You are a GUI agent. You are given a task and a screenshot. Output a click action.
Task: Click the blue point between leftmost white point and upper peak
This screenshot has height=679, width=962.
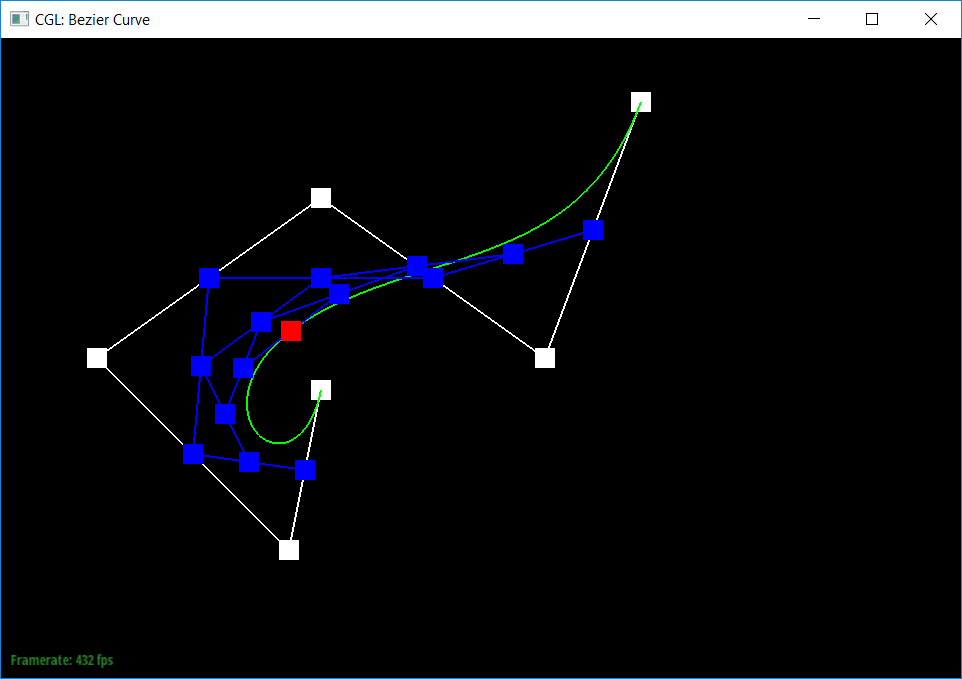[209, 278]
